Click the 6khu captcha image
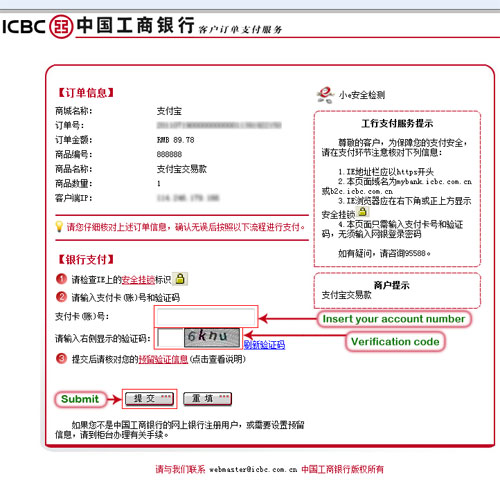The height and width of the screenshot is (483, 500). [212, 337]
